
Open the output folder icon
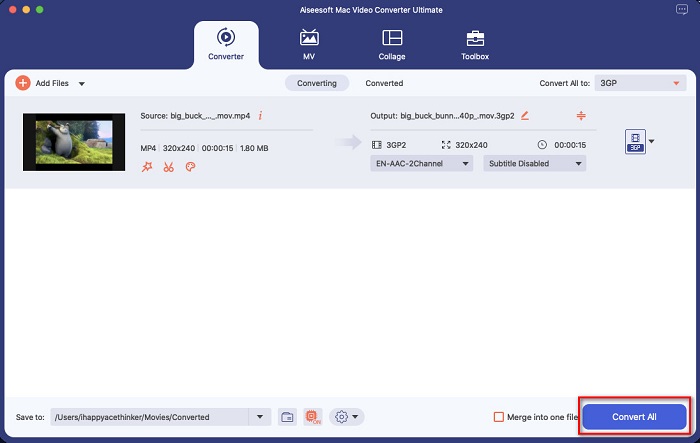coord(287,417)
